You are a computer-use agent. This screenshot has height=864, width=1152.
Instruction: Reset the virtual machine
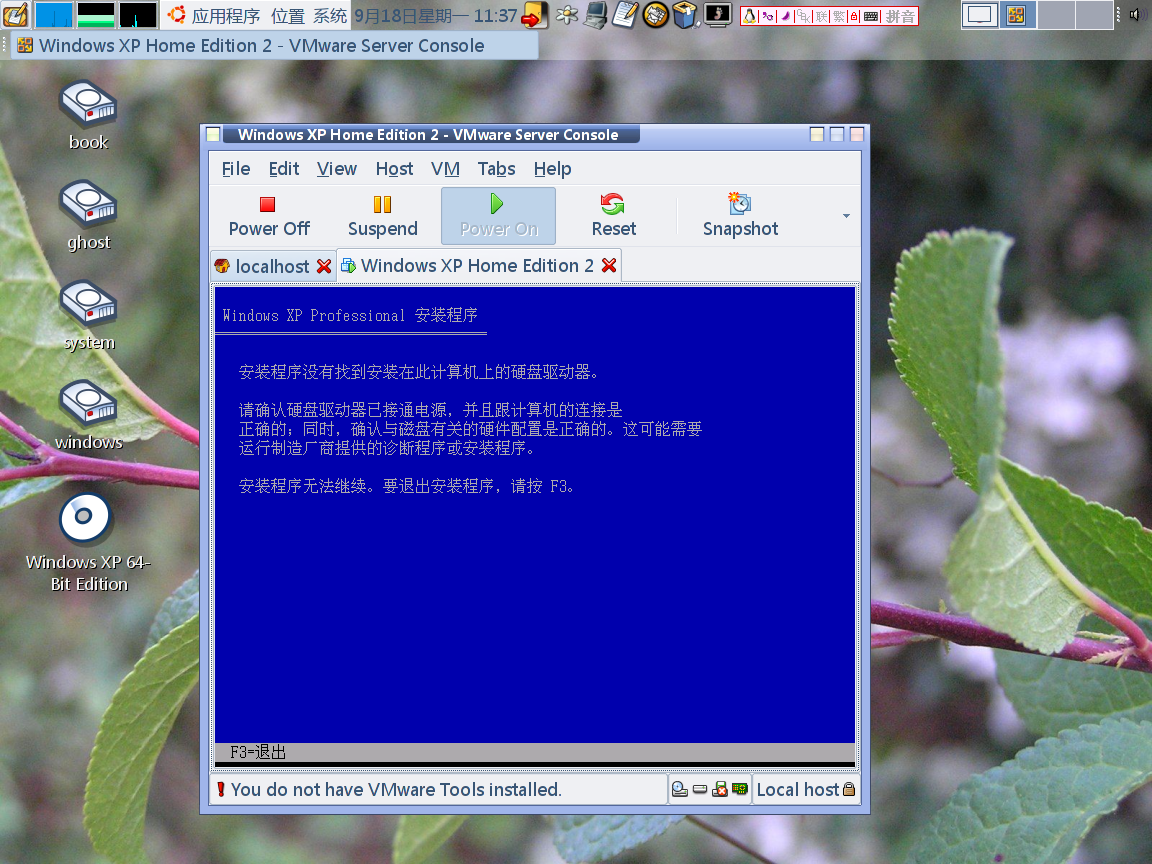tap(613, 216)
